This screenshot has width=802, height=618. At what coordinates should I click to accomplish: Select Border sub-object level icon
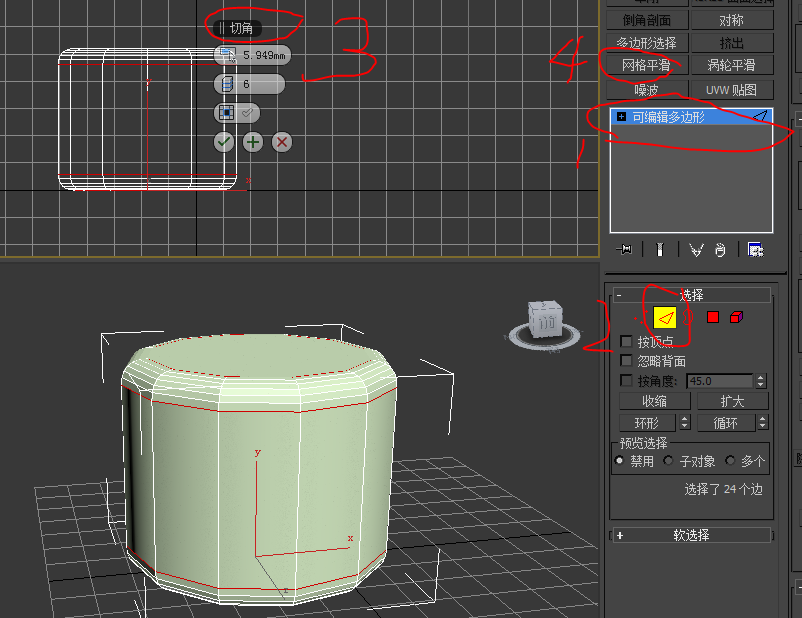(x=688, y=317)
